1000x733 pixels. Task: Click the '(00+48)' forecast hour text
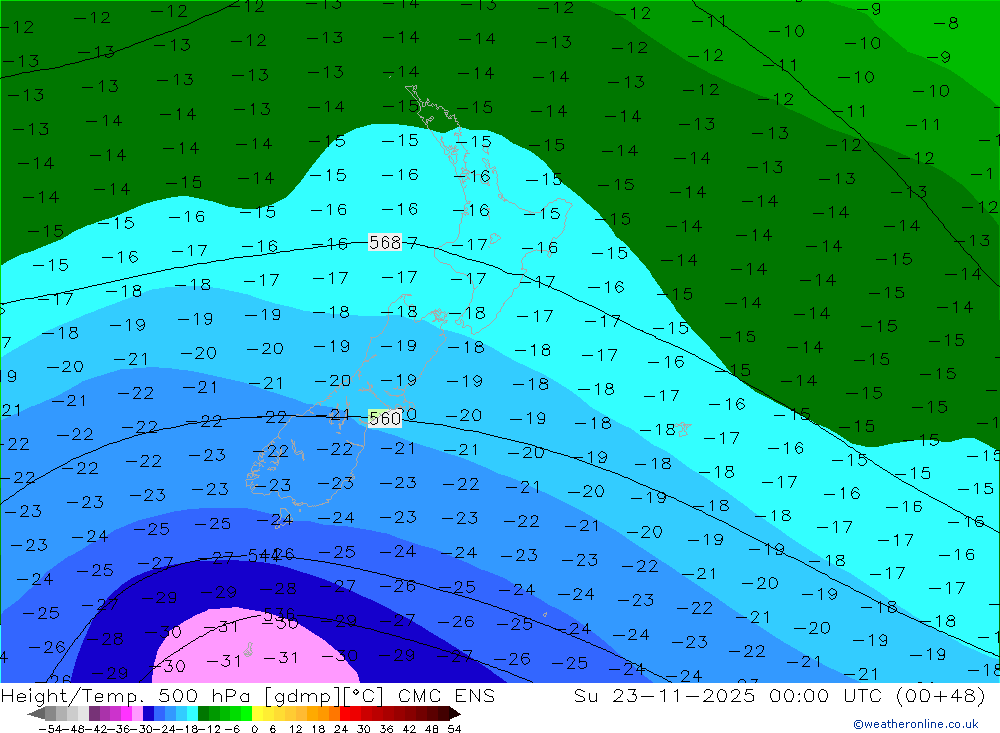click(941, 696)
